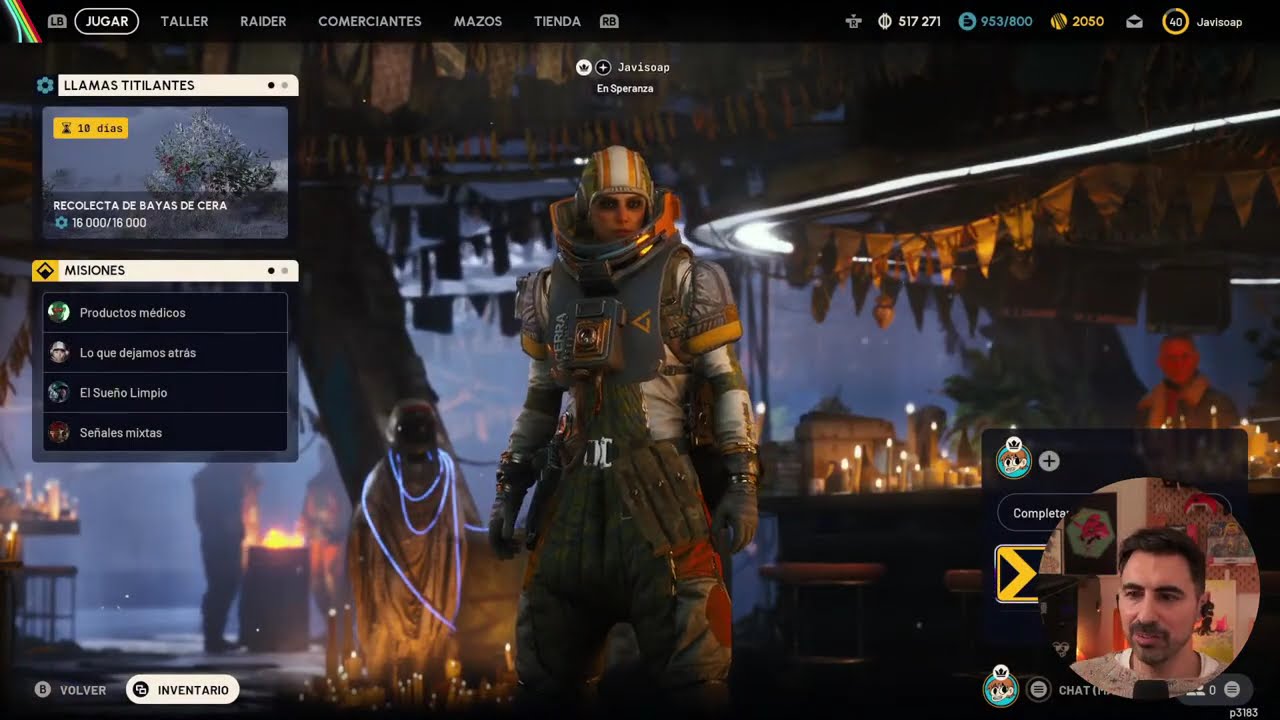Click the El Sueño Limpio trader avatar icon
This screenshot has height=720, width=1280.
[x=59, y=392]
